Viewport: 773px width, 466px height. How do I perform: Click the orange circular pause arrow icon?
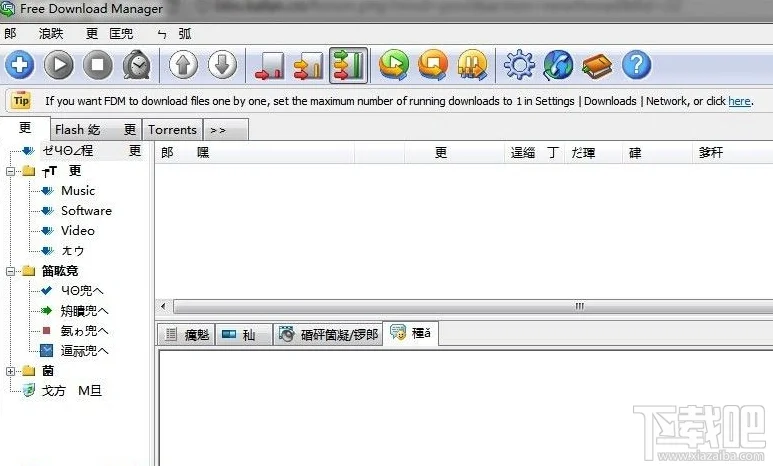[x=472, y=65]
